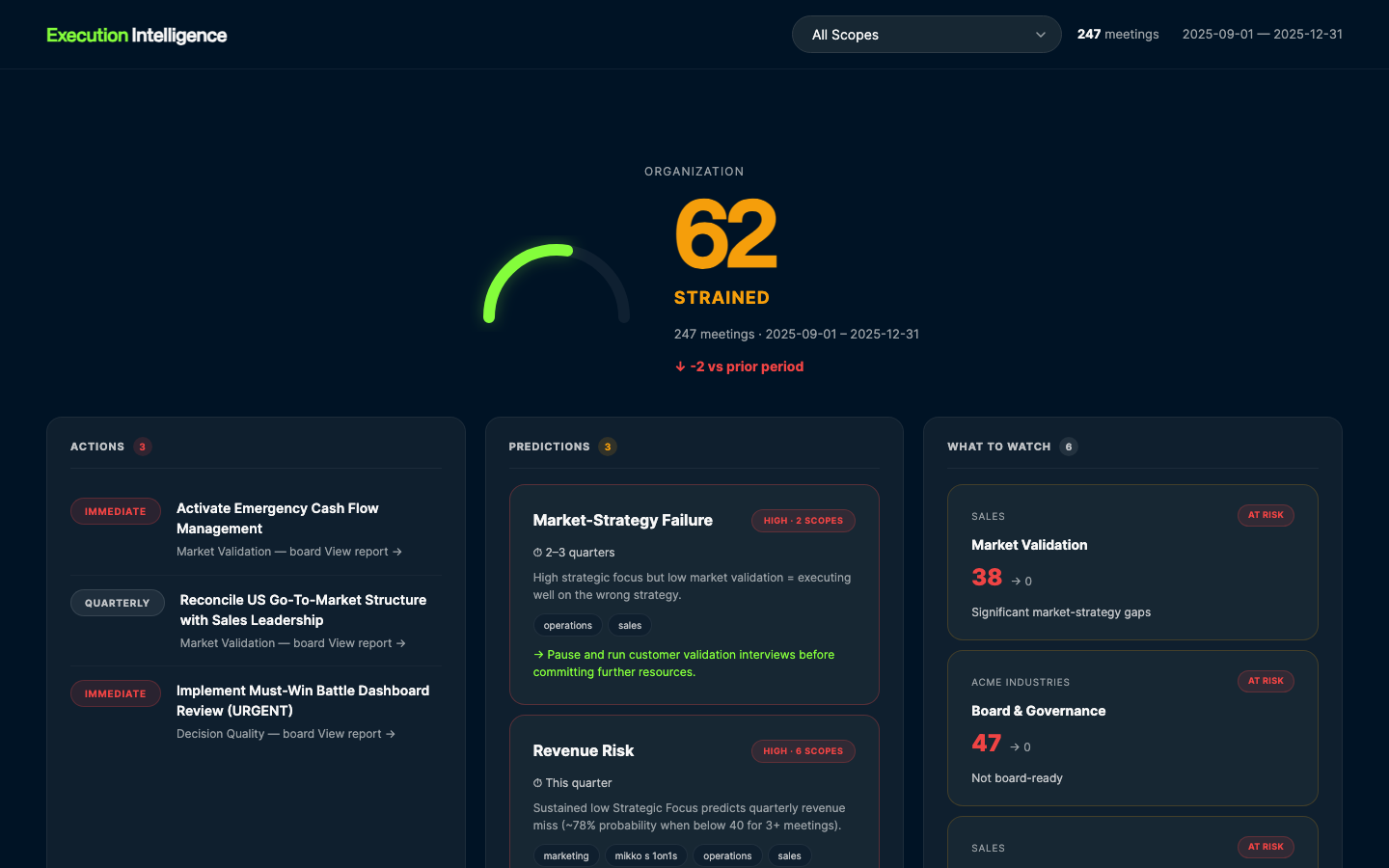The image size is (1389, 868).
Task: Toggle the "mikko s 1on1s" tag on Revenue Risk
Action: tap(645, 855)
